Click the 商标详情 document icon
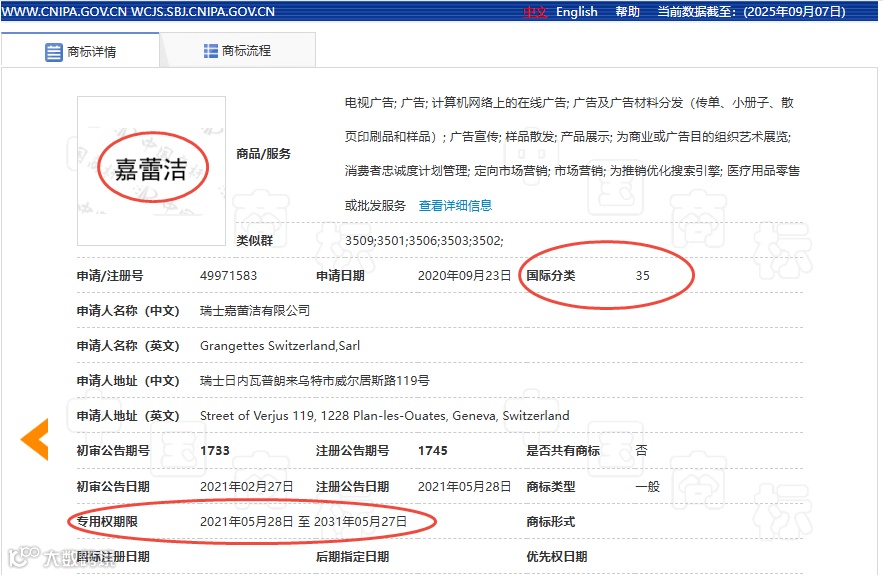Image resolution: width=883 pixels, height=575 pixels. (53, 52)
